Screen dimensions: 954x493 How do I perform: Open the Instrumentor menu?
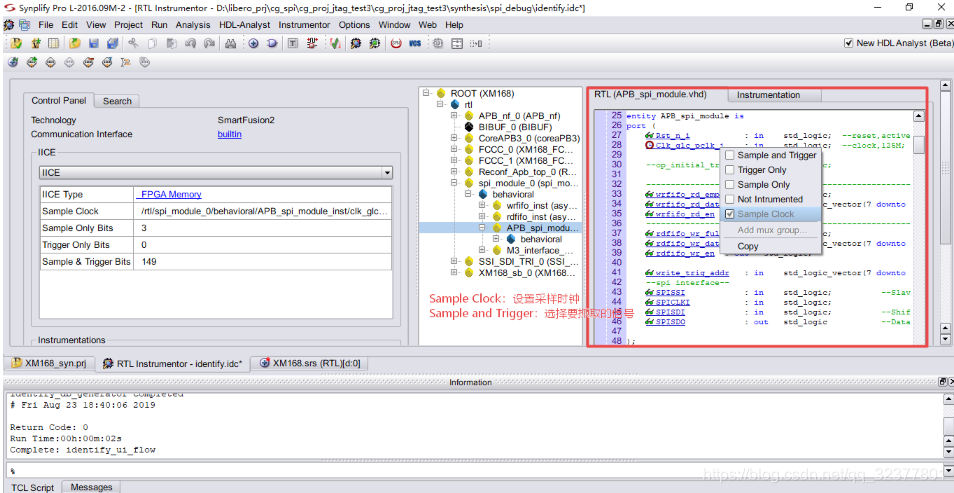[x=304, y=25]
